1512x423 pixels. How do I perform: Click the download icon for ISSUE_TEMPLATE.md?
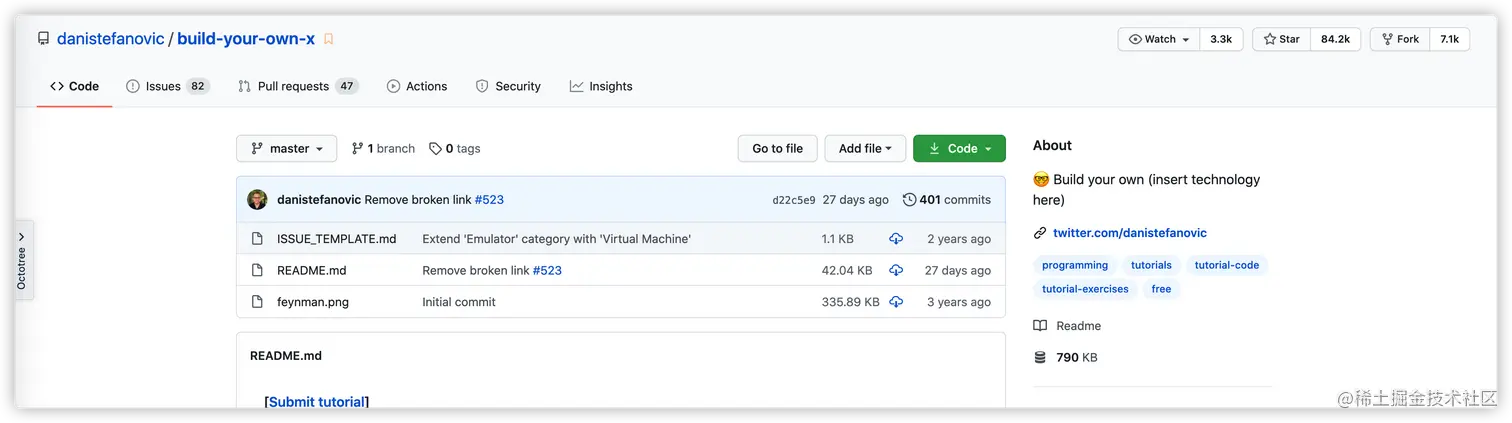[896, 239]
